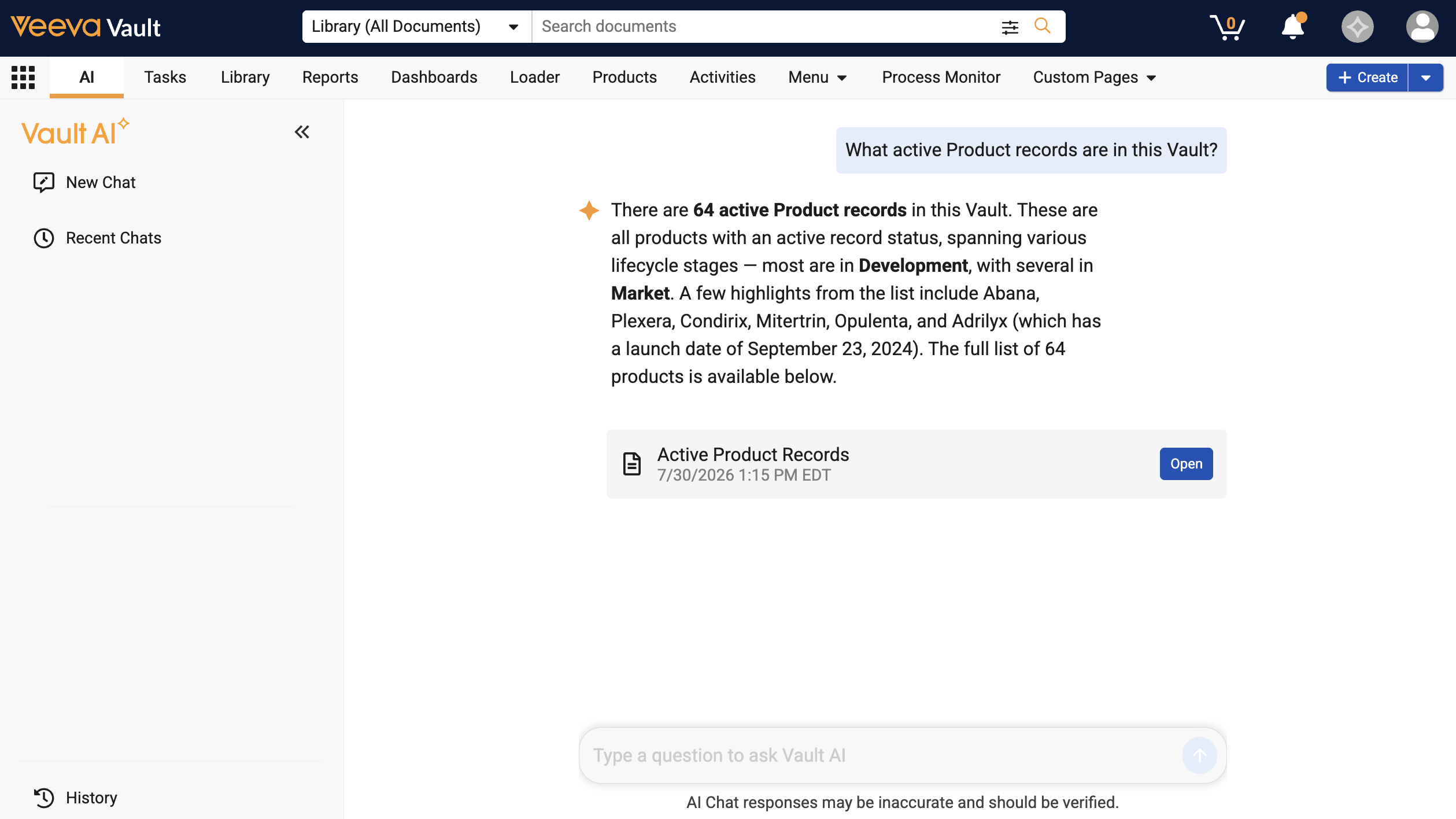Screen dimensions: 1456x819
Task: Open the Create button dropdown arrow
Action: coord(1426,78)
